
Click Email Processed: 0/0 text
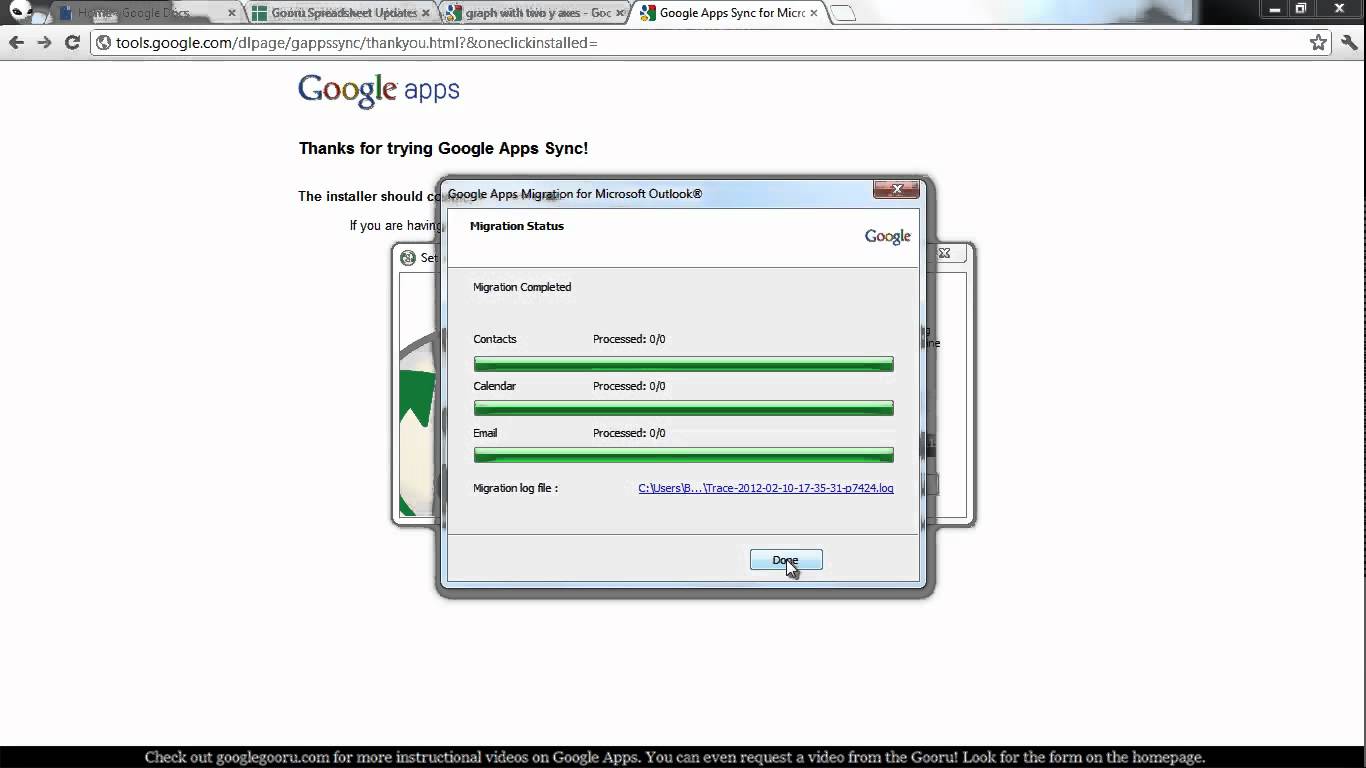tap(629, 433)
